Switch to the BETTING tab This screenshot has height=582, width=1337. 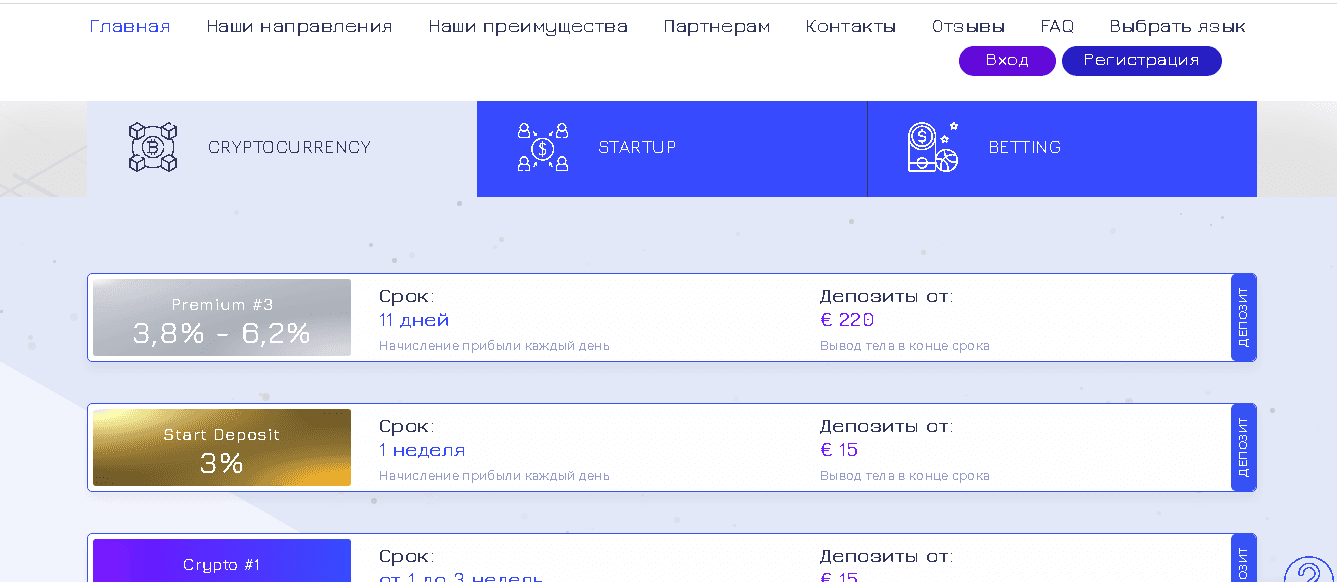[1062, 147]
